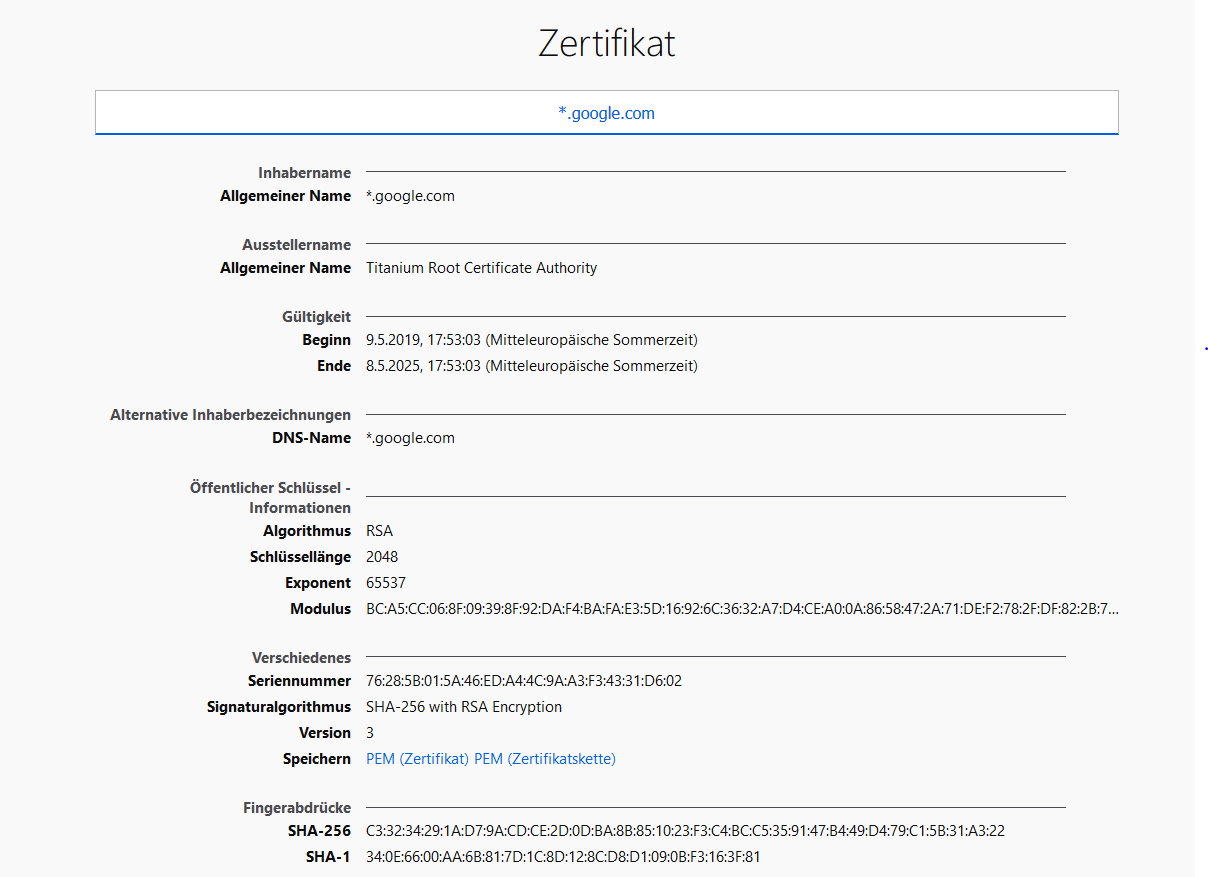
Task: Click the SHA-256 fingerprint value
Action: [685, 831]
